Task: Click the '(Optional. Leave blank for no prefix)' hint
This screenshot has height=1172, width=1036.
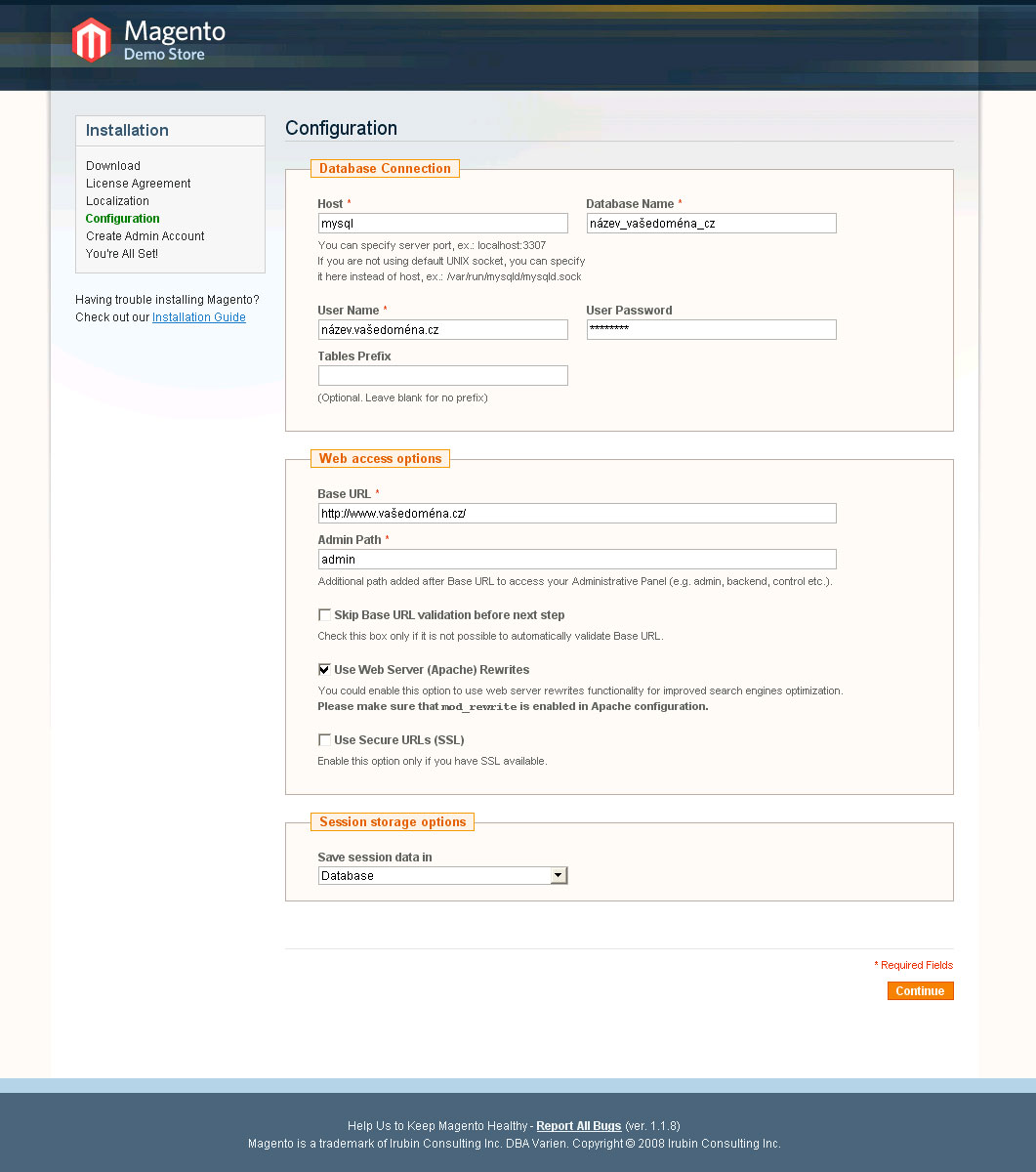Action: point(402,398)
